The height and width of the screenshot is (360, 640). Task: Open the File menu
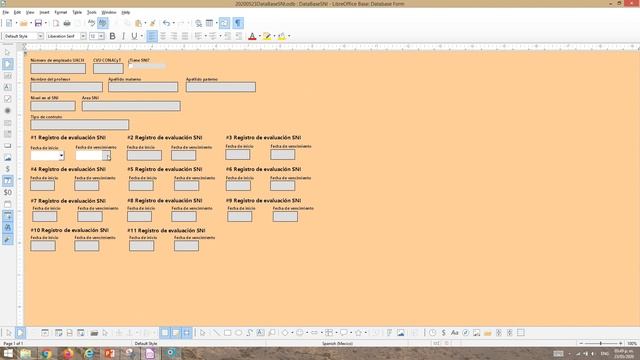coord(5,12)
